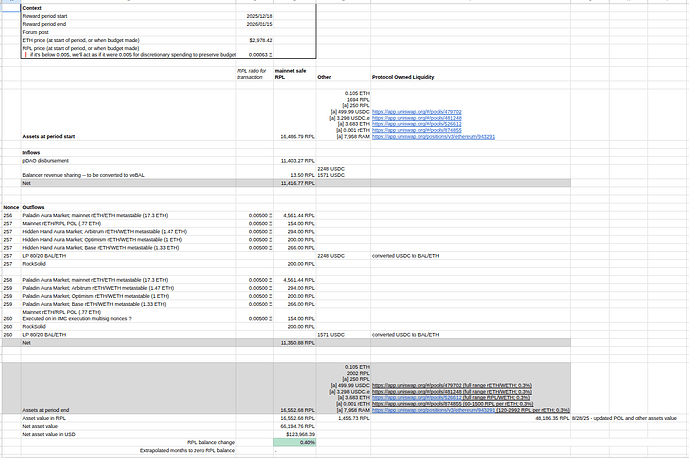Open the uniswap pools/526612 link in period-start assets
Viewport: 689px width, 458px height.
(x=417, y=124)
